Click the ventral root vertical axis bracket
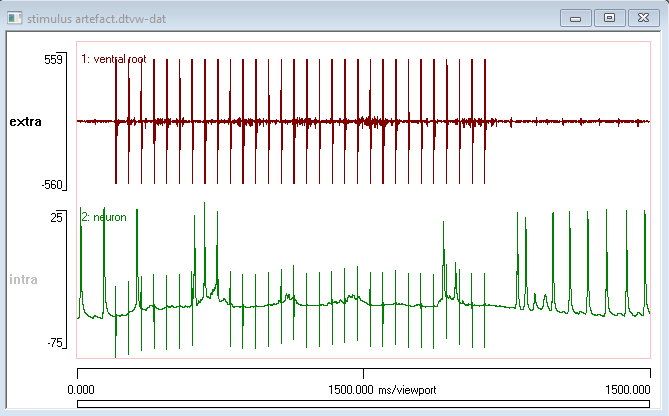The width and height of the screenshot is (669, 416). (x=64, y=122)
